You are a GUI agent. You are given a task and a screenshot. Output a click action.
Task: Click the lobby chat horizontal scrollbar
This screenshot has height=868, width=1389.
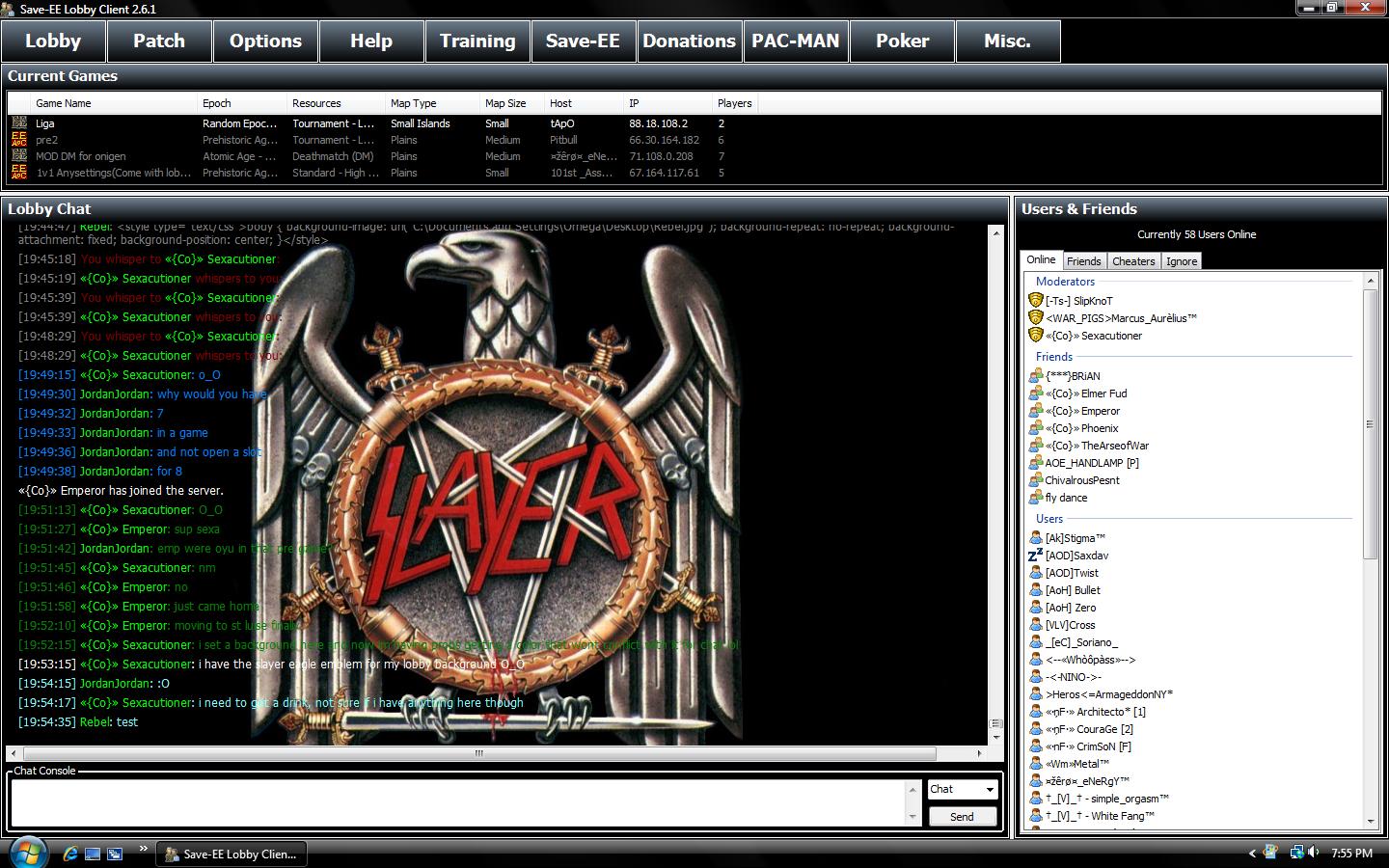[x=477, y=754]
